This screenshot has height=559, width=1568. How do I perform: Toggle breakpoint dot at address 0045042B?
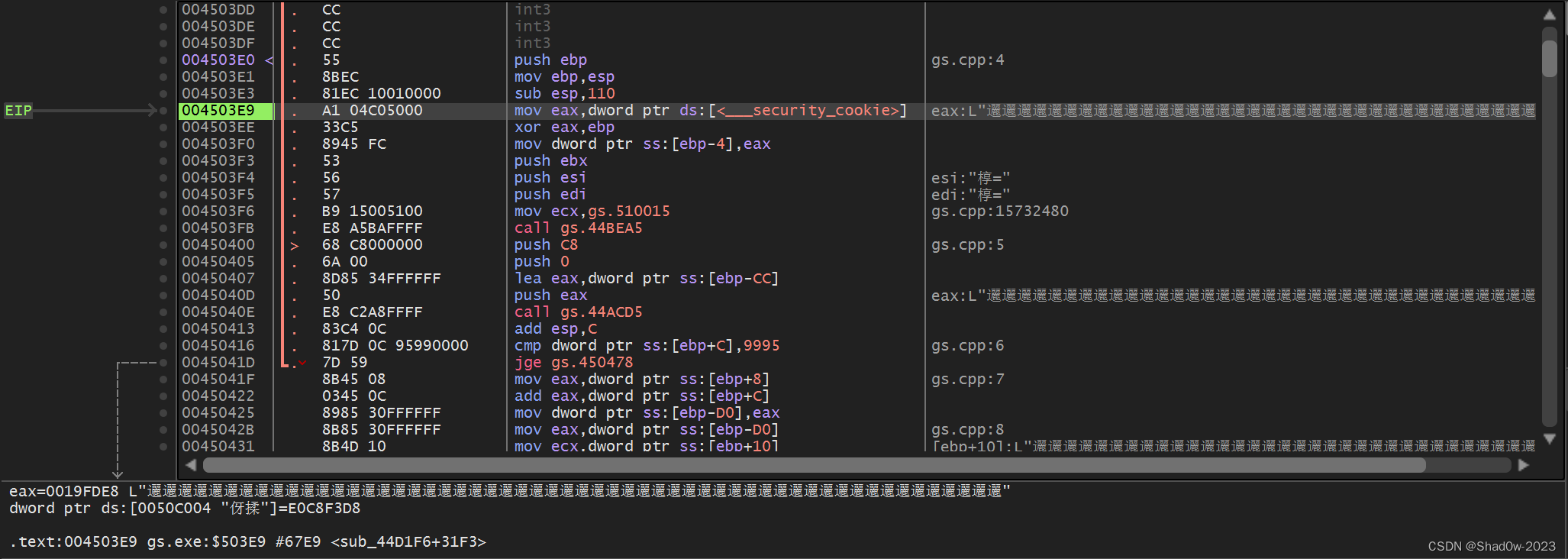(x=163, y=430)
